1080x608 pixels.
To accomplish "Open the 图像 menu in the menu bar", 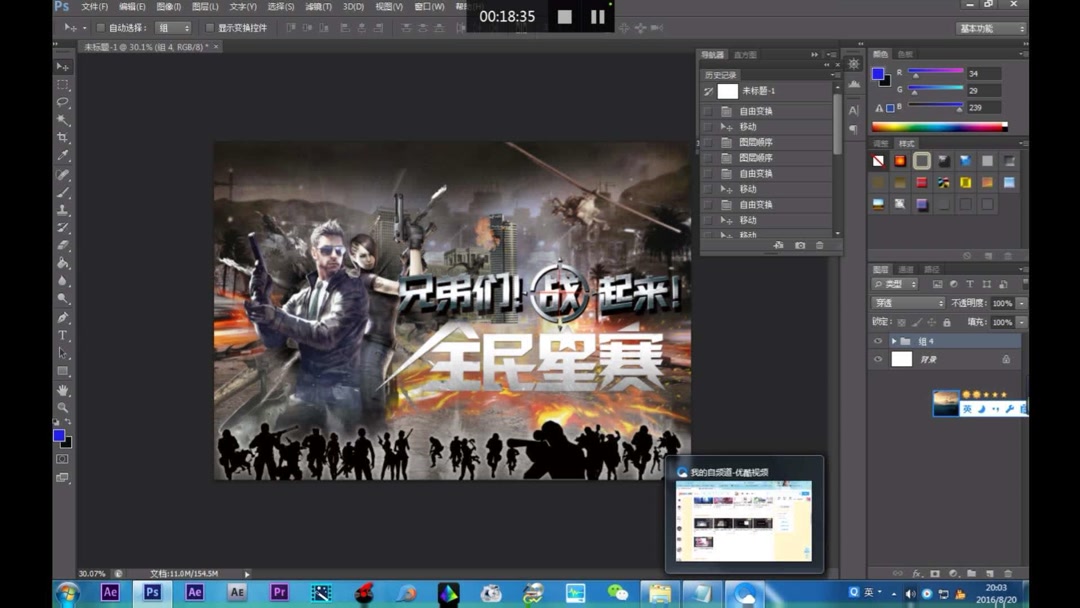I will click(167, 7).
